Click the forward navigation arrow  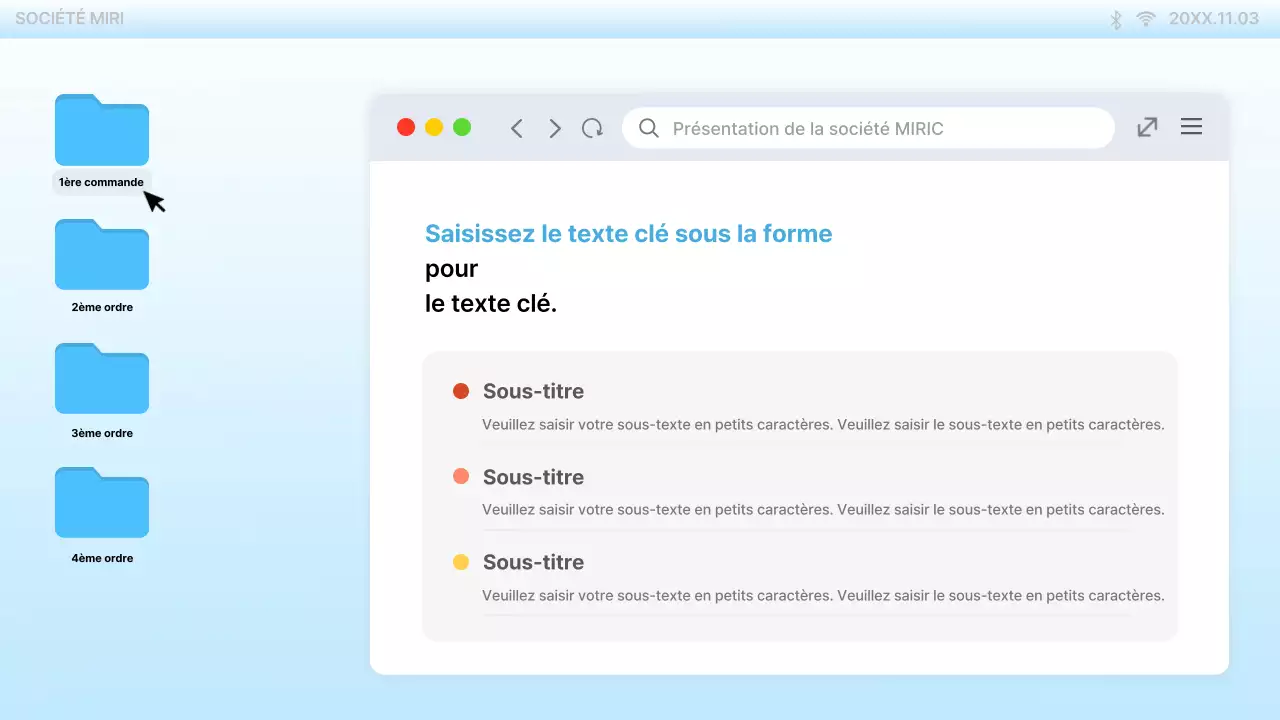(554, 128)
